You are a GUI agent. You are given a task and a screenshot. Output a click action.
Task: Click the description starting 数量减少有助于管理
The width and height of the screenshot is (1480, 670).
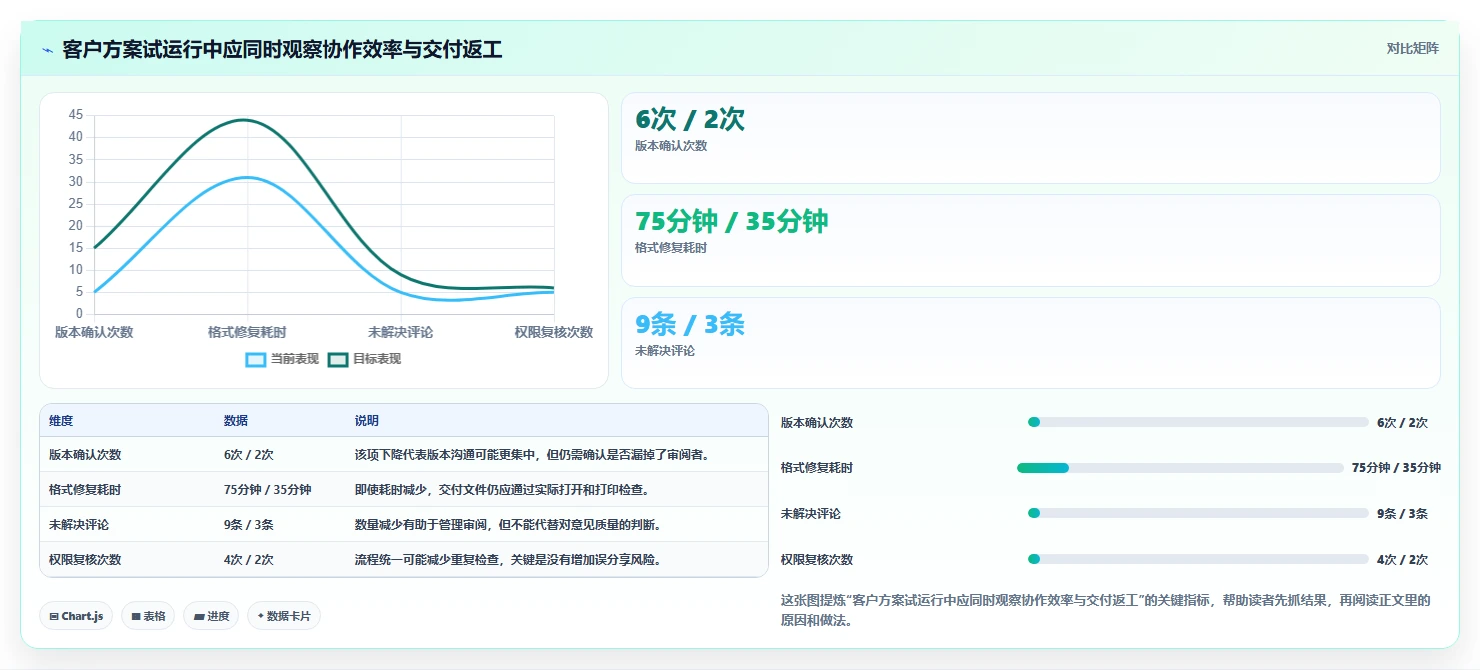[x=508, y=524]
